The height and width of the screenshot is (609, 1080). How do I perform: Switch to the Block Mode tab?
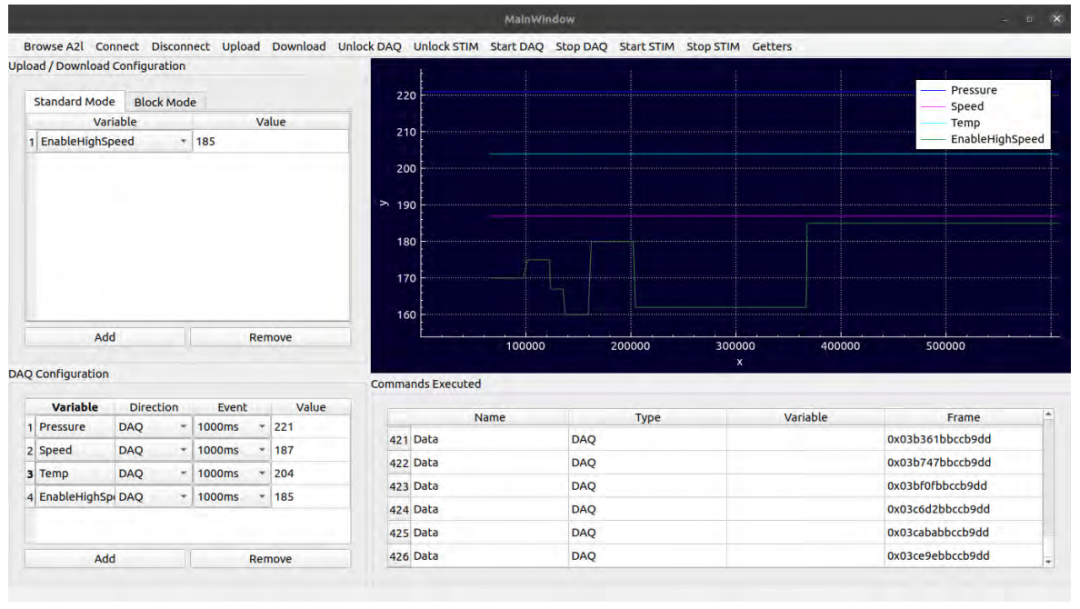(165, 102)
